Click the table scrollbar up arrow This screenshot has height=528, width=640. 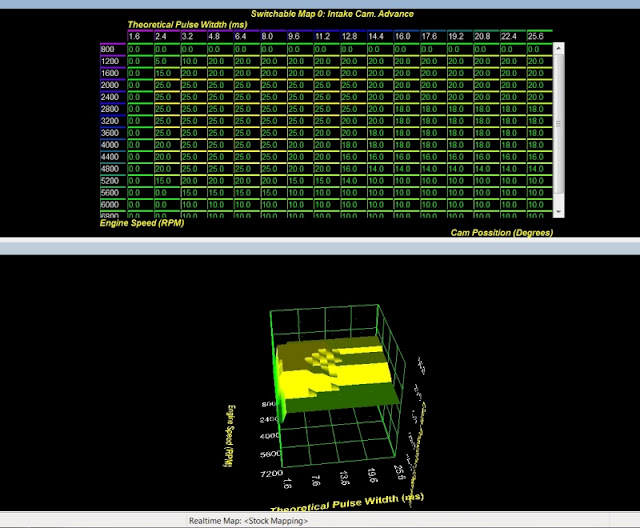coord(558,48)
